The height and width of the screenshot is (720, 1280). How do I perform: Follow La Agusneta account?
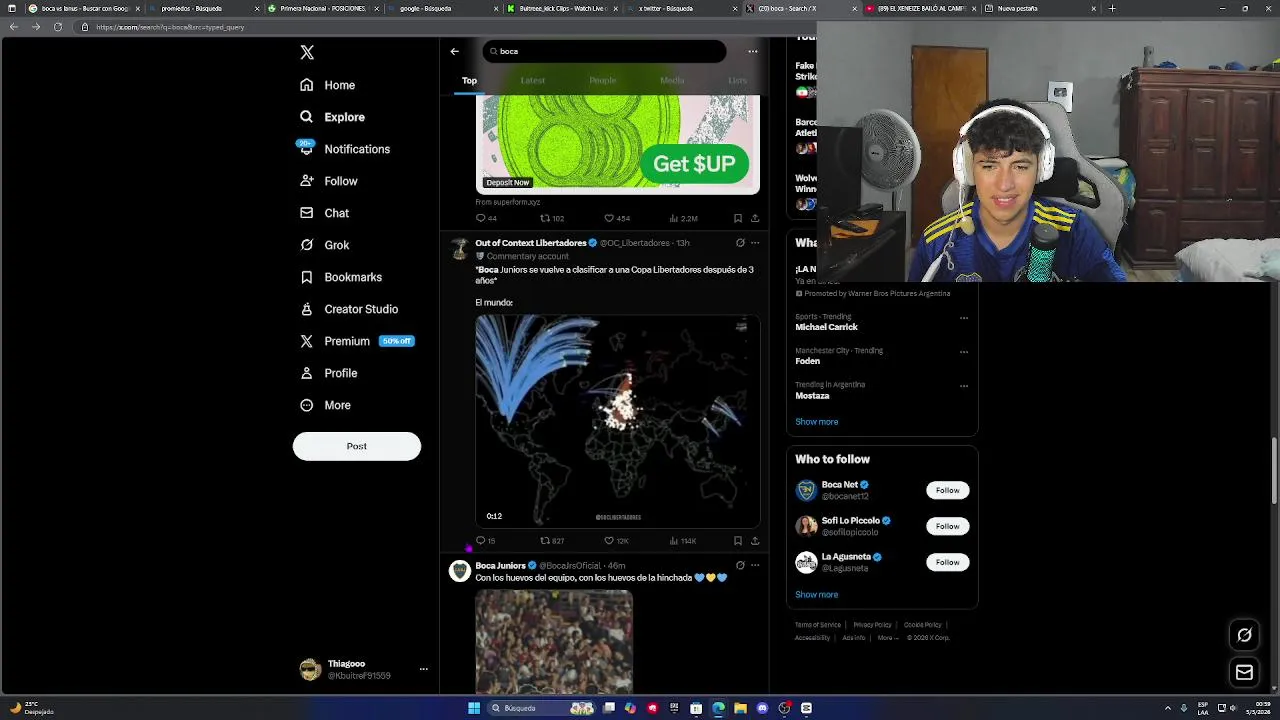pyautogui.click(x=947, y=562)
